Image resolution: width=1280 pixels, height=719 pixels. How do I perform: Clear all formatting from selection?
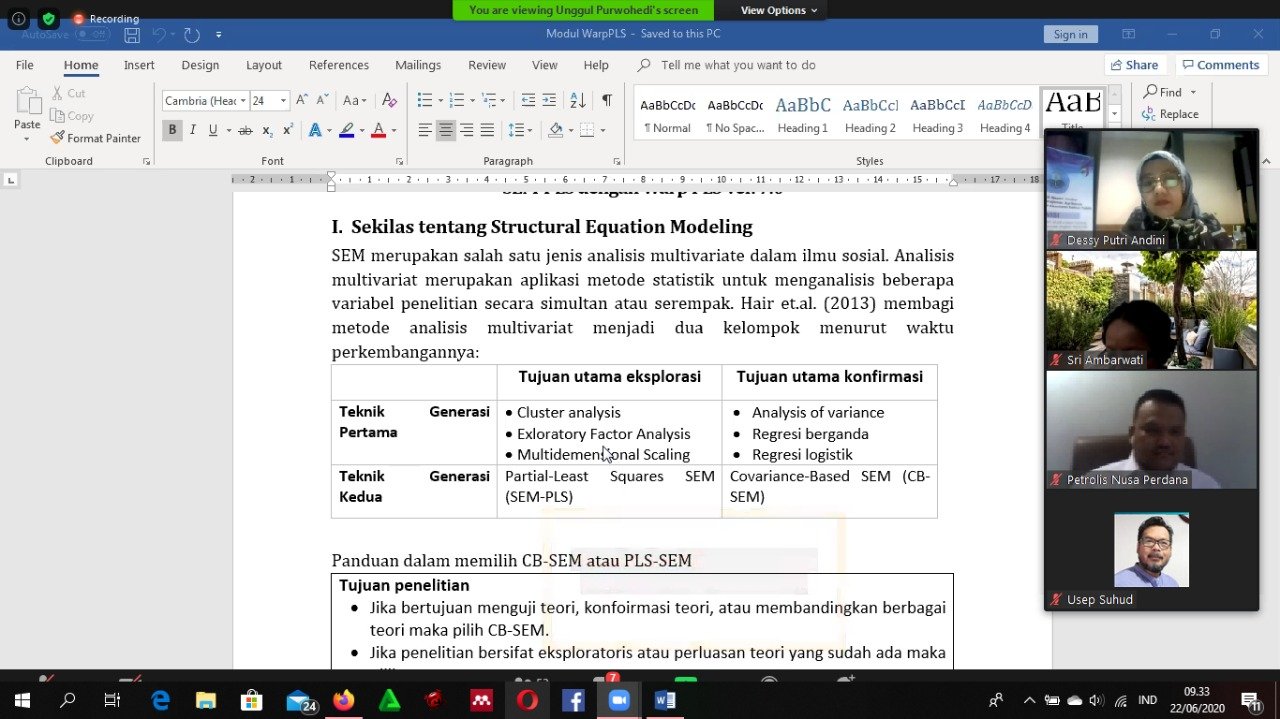390,100
